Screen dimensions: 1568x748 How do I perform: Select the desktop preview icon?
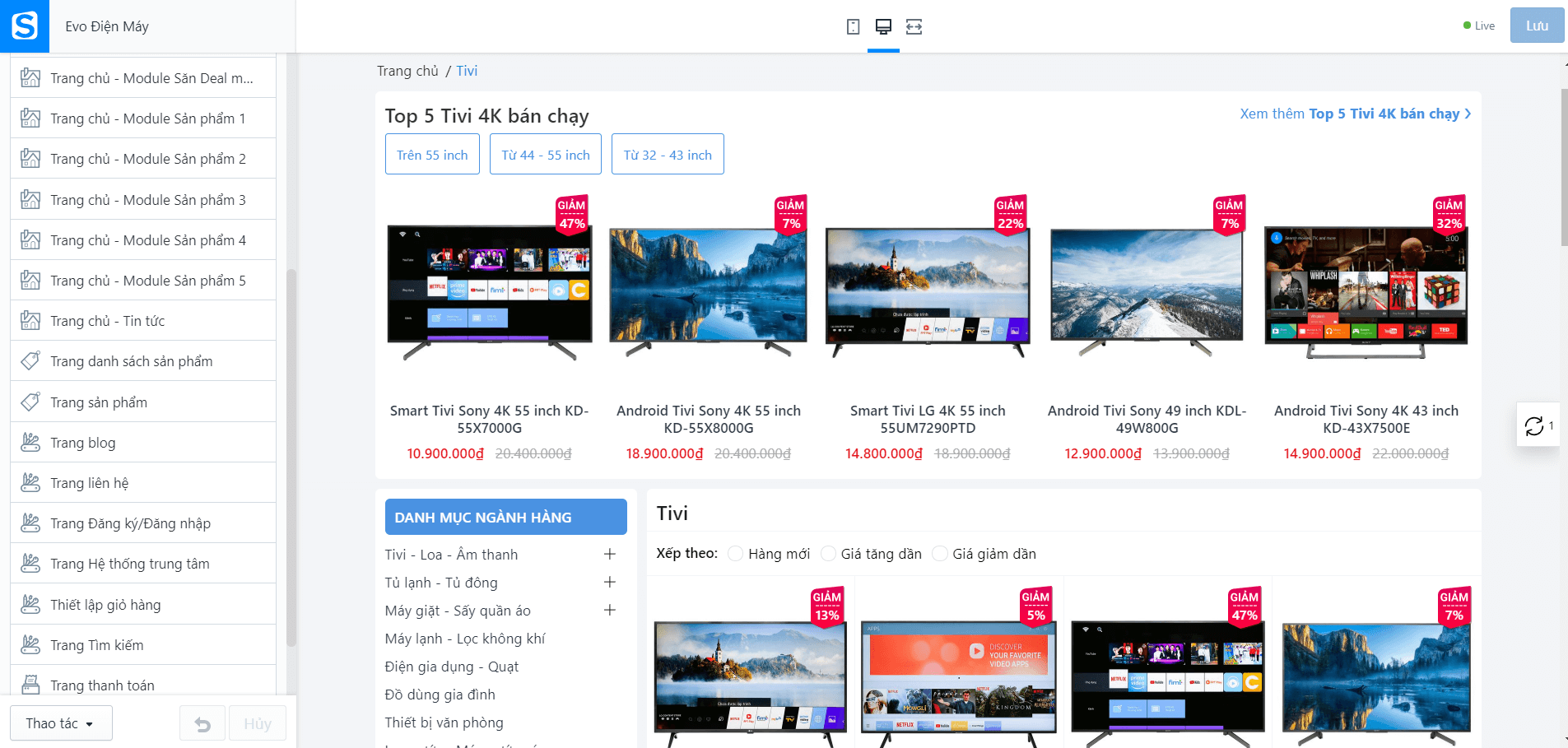coord(883,26)
